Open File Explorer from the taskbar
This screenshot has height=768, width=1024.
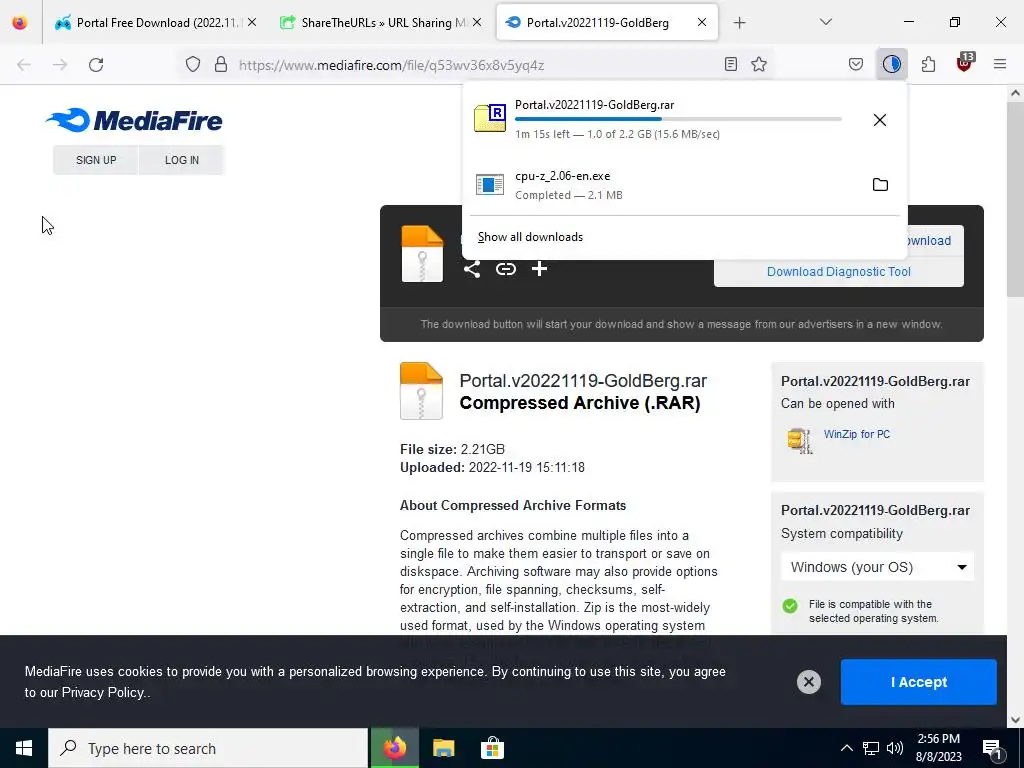[443, 748]
